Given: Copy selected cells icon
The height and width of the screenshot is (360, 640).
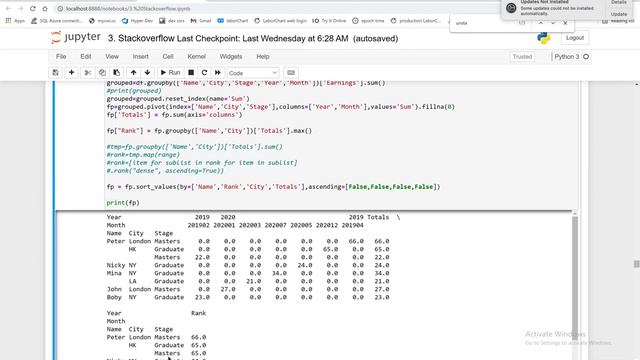Looking at the screenshot, I should pyautogui.click(x=102, y=73).
